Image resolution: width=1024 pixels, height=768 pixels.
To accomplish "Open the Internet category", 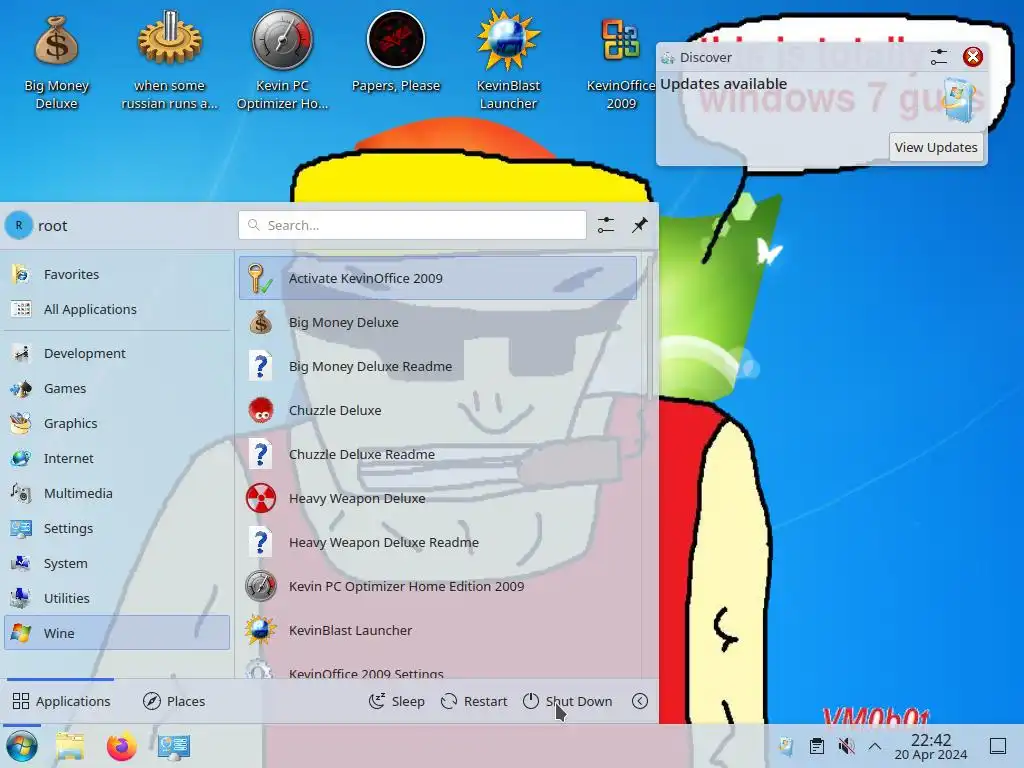I will pyautogui.click(x=117, y=458).
